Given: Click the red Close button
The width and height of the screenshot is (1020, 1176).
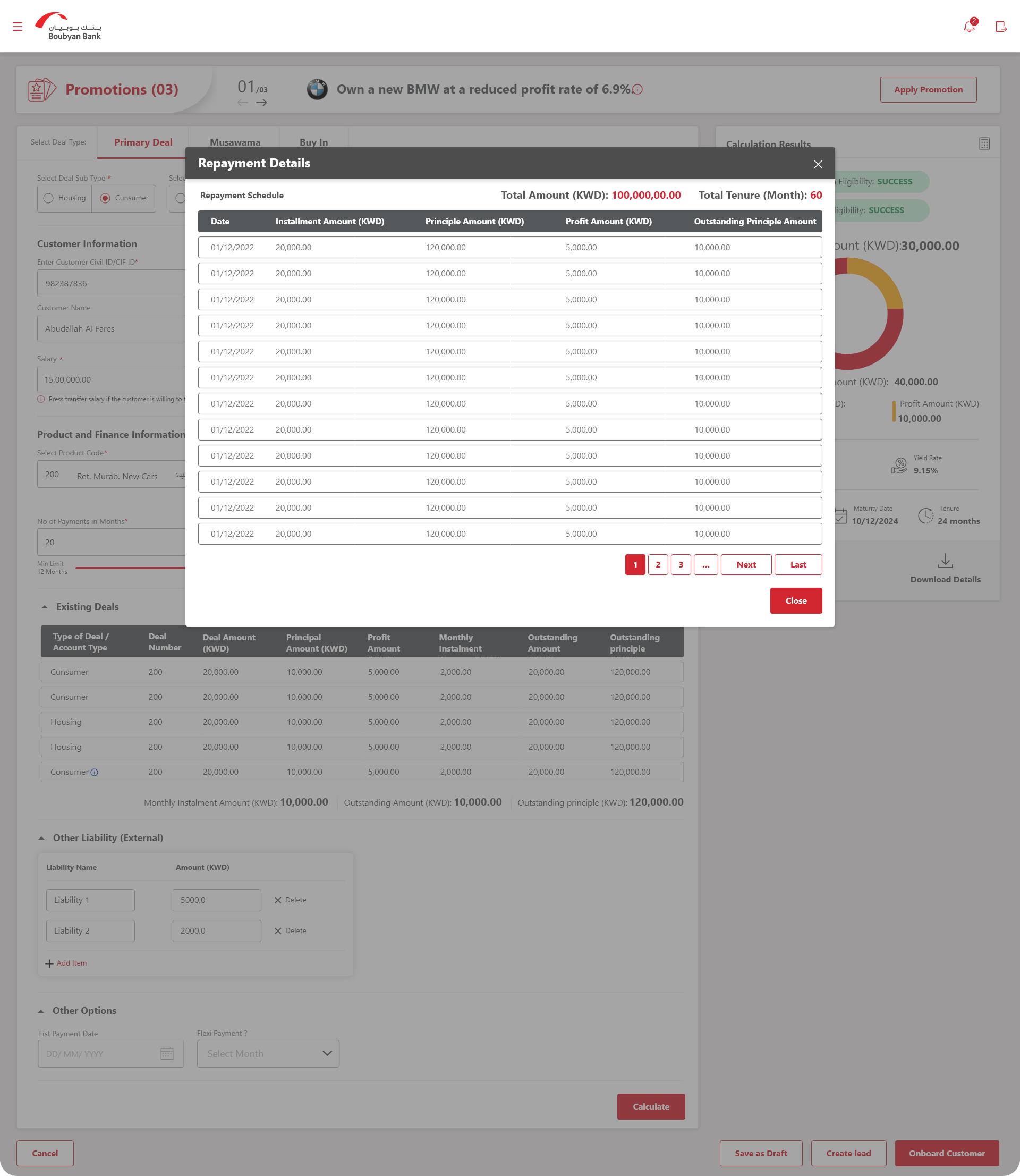Looking at the screenshot, I should (x=795, y=600).
